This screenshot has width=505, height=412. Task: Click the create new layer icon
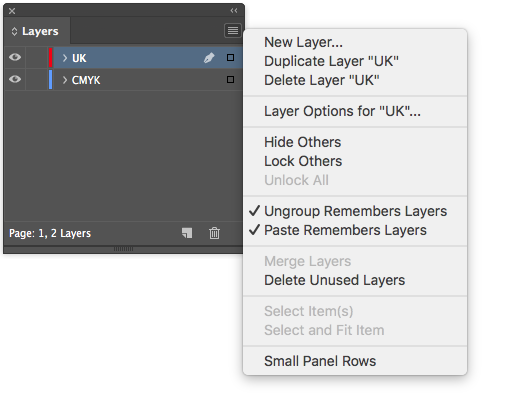click(x=187, y=233)
